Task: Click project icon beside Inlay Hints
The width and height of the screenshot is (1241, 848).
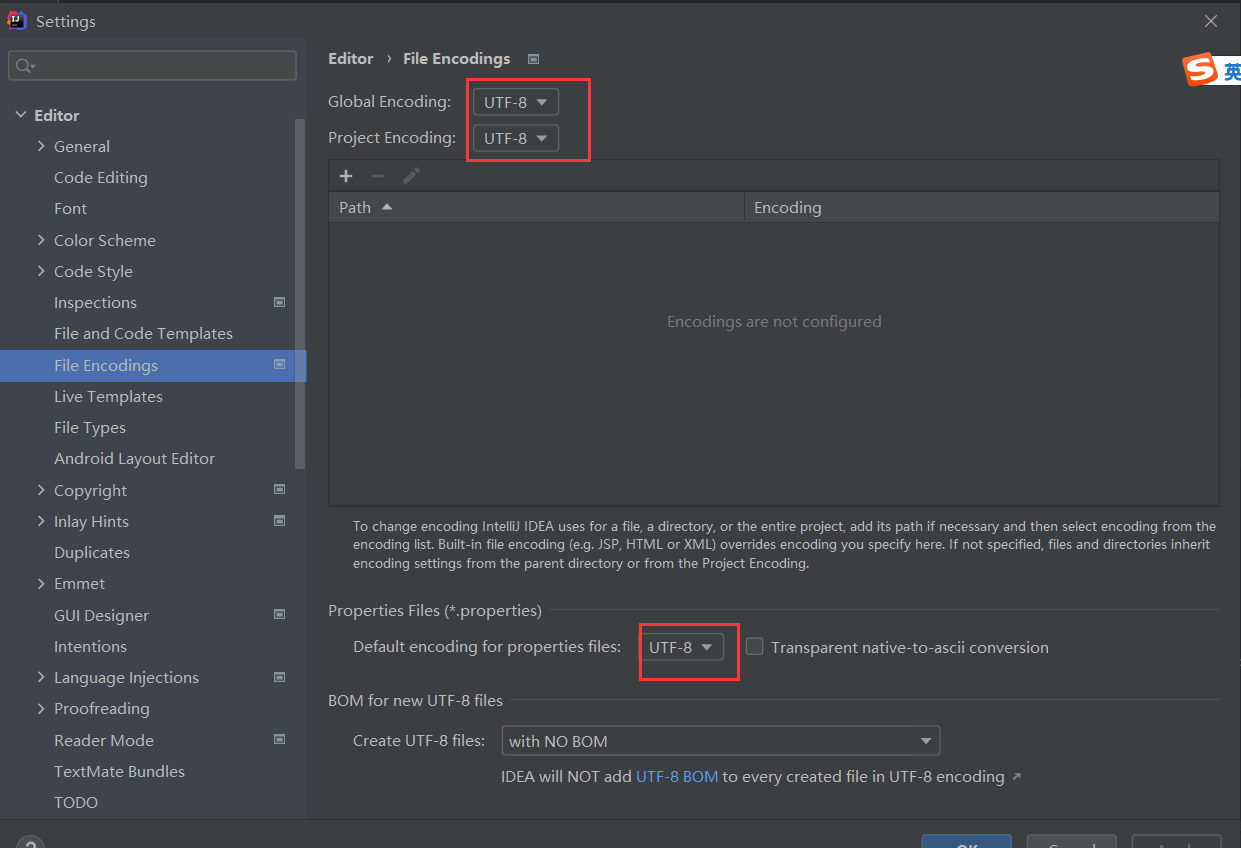Action: pos(280,521)
